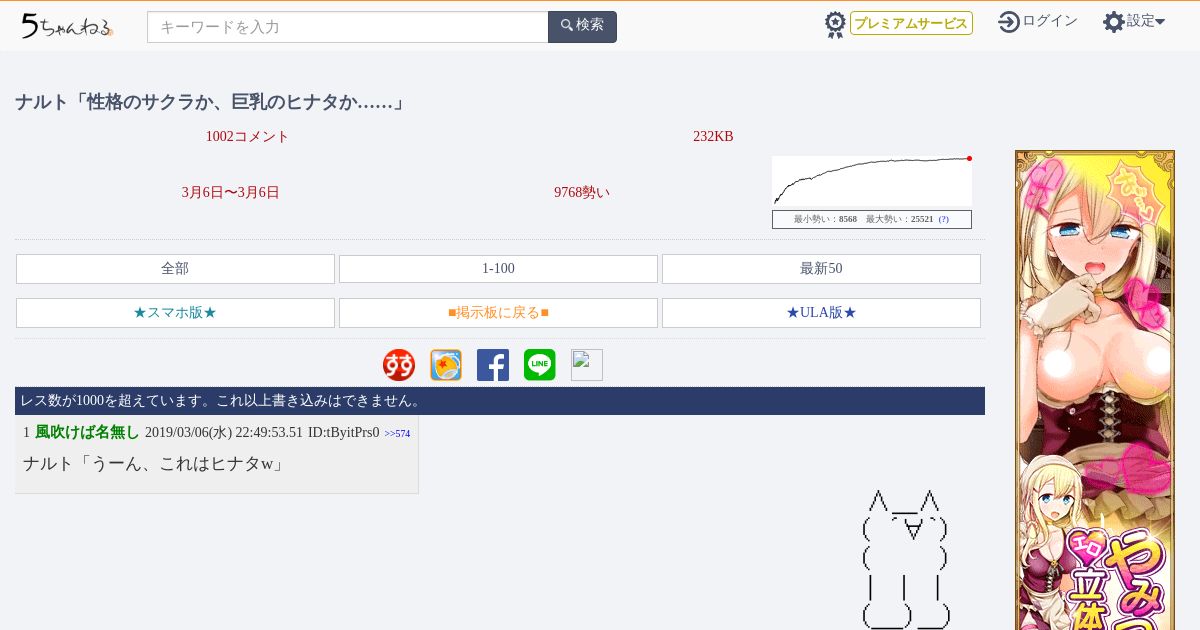Screen dimensions: 1200x630
Task: Click the ASCII art cat mascot
Action: click(x=906, y=559)
